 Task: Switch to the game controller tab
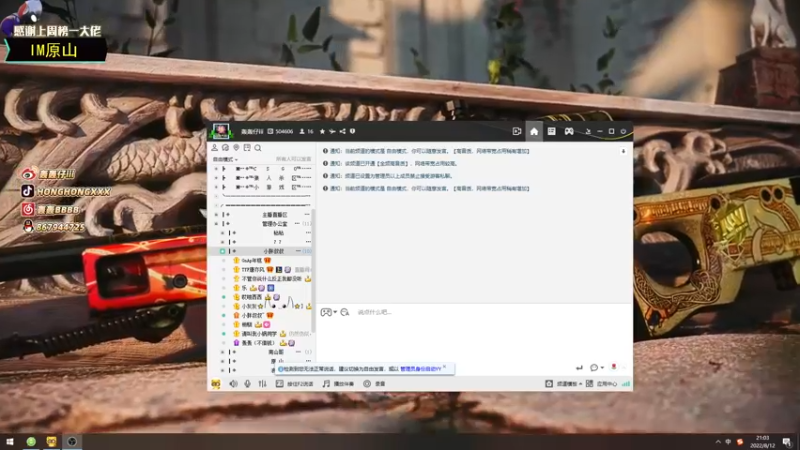pos(569,131)
